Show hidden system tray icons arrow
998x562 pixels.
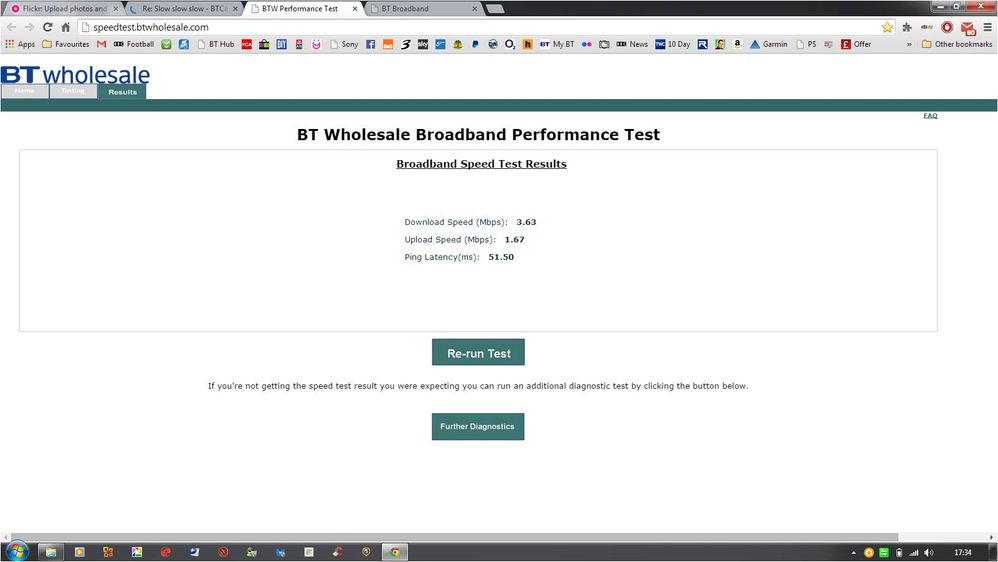click(853, 552)
